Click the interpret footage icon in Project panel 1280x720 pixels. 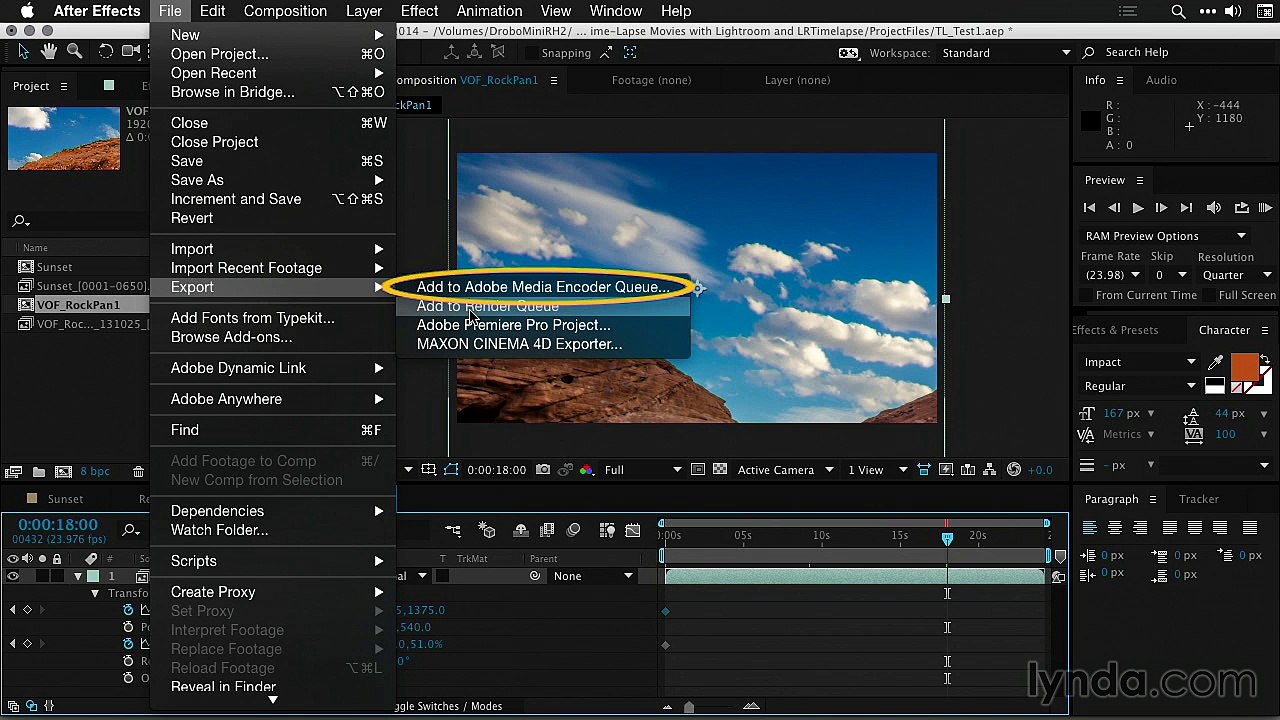coord(14,471)
